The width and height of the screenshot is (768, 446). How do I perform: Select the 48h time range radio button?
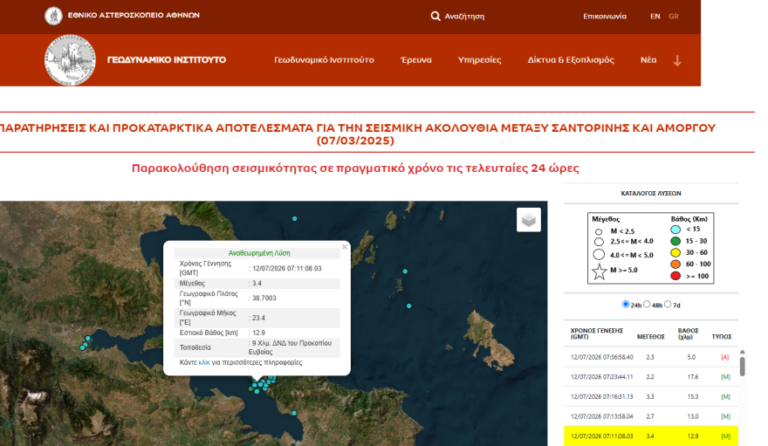click(647, 304)
